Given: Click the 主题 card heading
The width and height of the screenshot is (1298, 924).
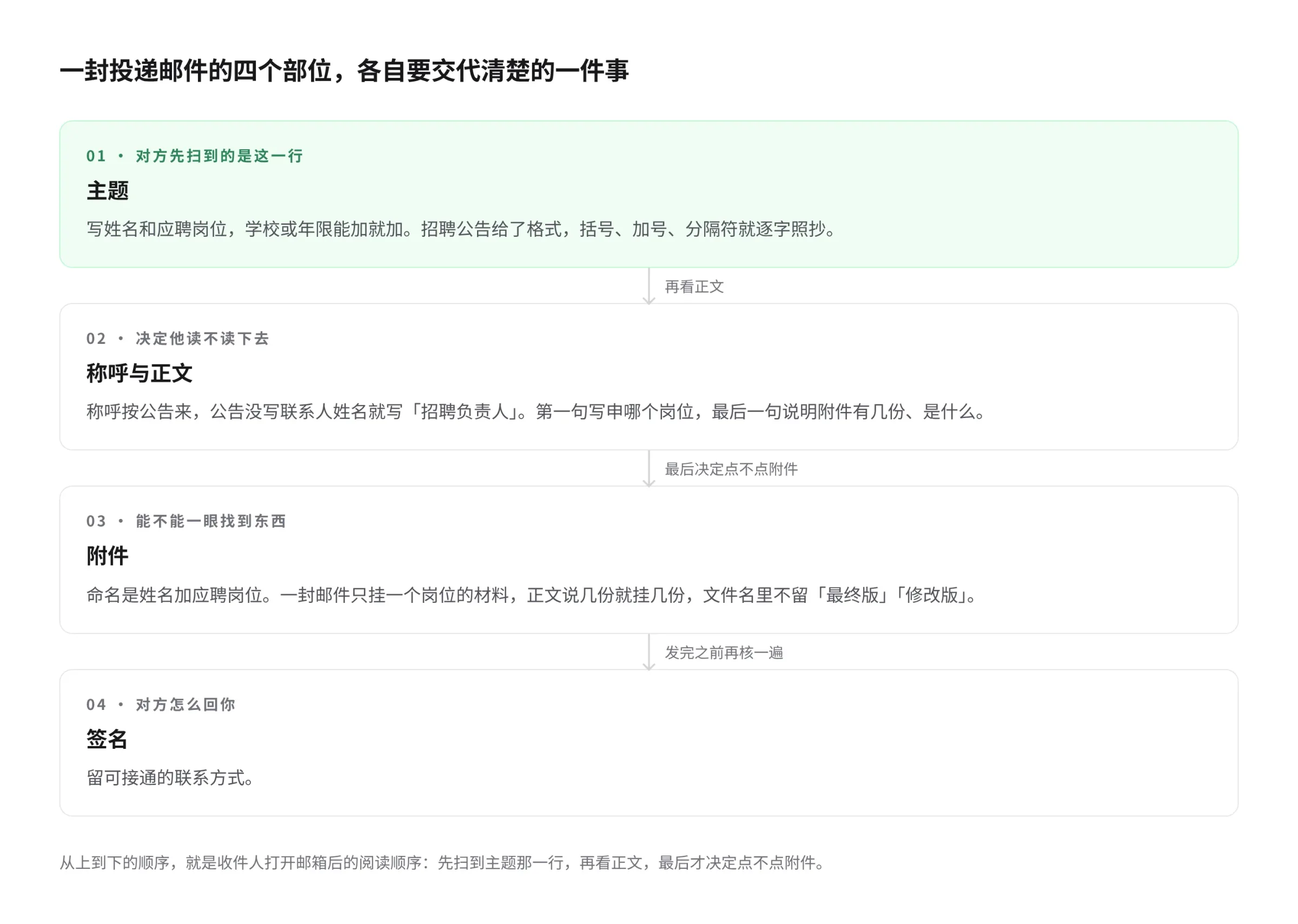Looking at the screenshot, I should point(108,191).
